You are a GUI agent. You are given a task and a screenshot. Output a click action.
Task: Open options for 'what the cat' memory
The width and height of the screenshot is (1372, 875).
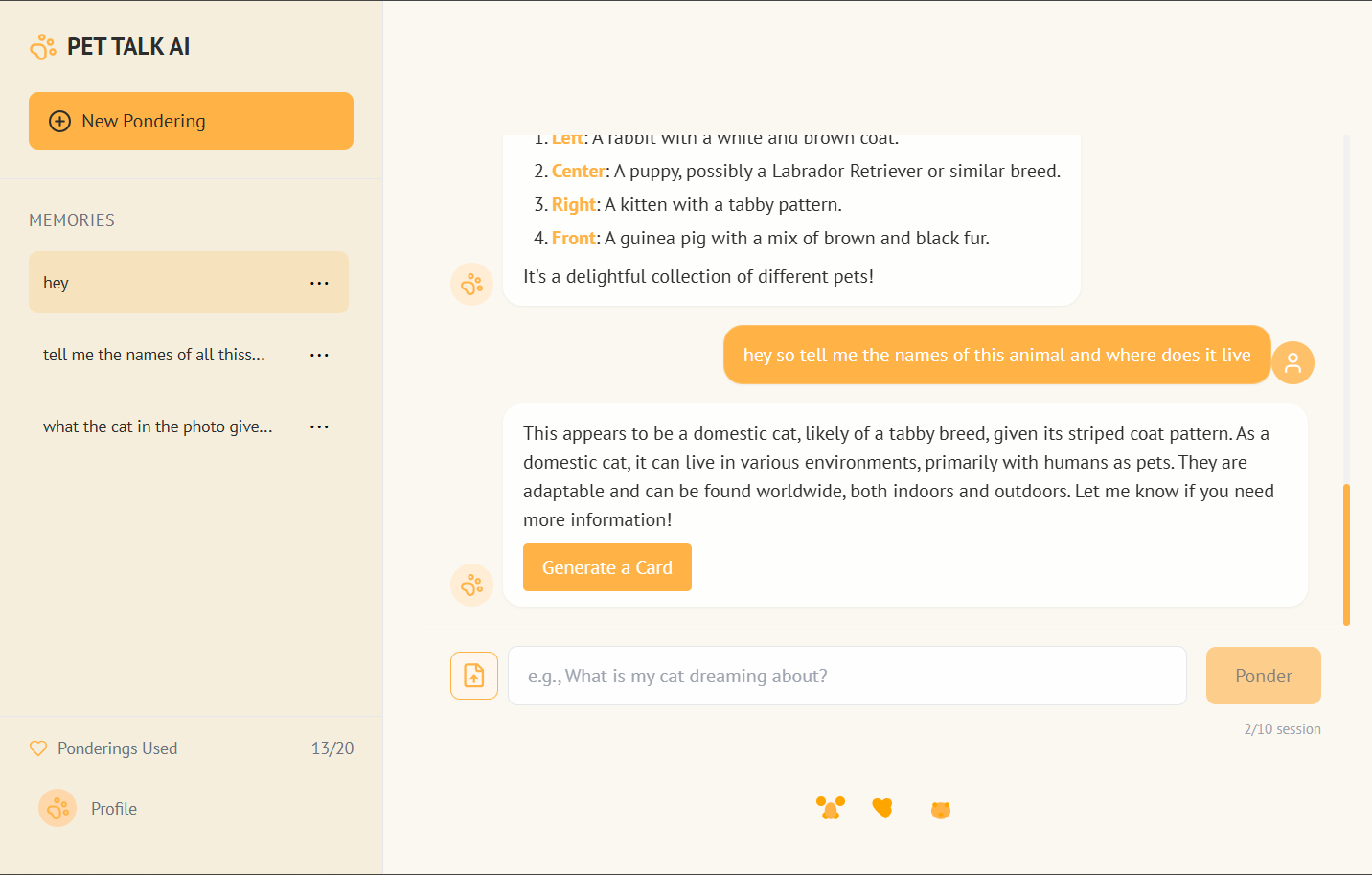pyautogui.click(x=319, y=426)
